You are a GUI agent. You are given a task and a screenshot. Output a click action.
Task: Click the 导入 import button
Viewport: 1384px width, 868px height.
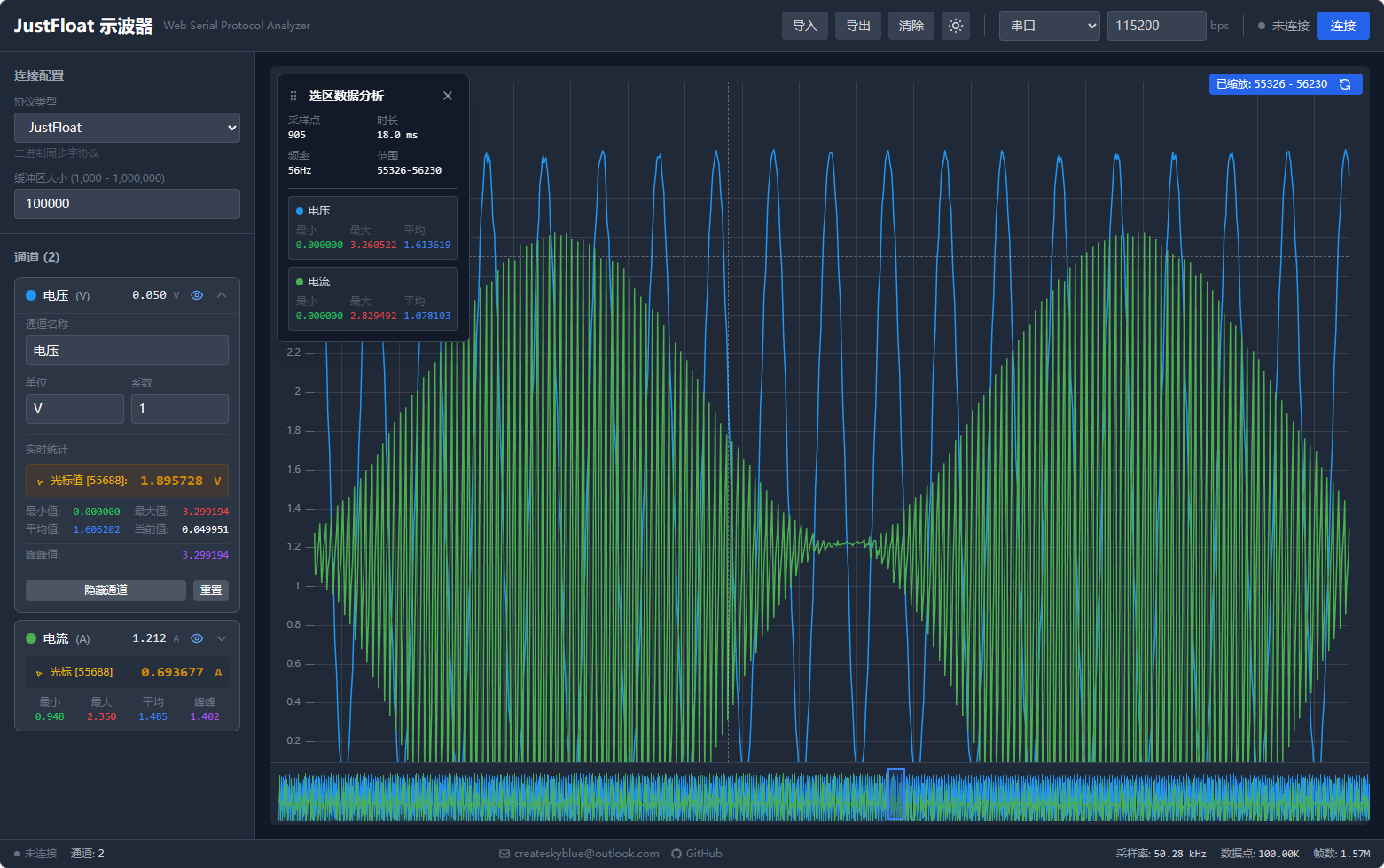(x=804, y=26)
